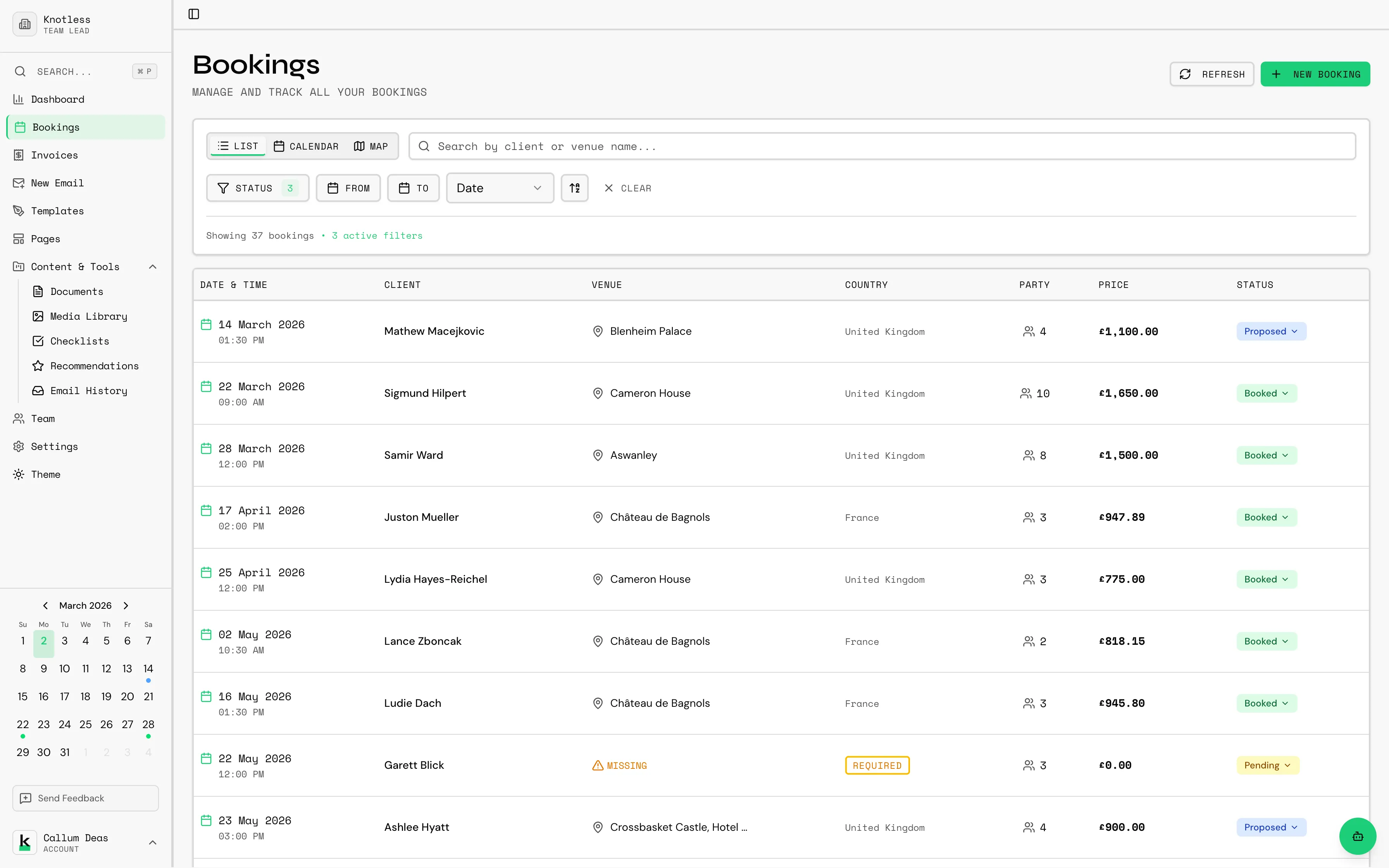Expand the Booked status dropdown for Sigmund Hilpert
This screenshot has height=868, width=1389.
tap(1266, 393)
